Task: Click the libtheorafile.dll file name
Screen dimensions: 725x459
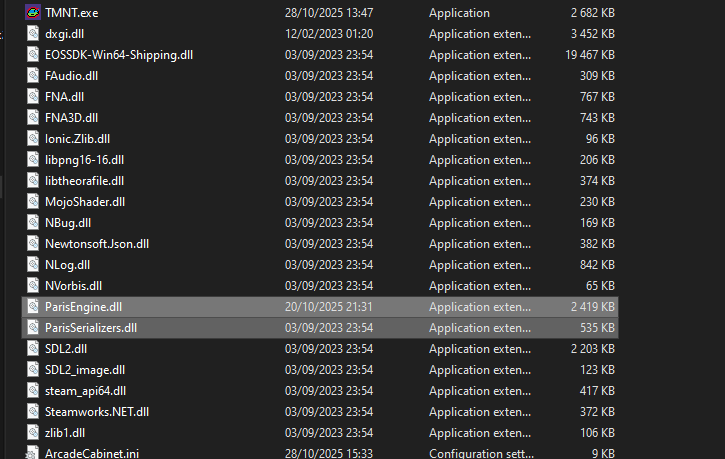Action: (84, 181)
